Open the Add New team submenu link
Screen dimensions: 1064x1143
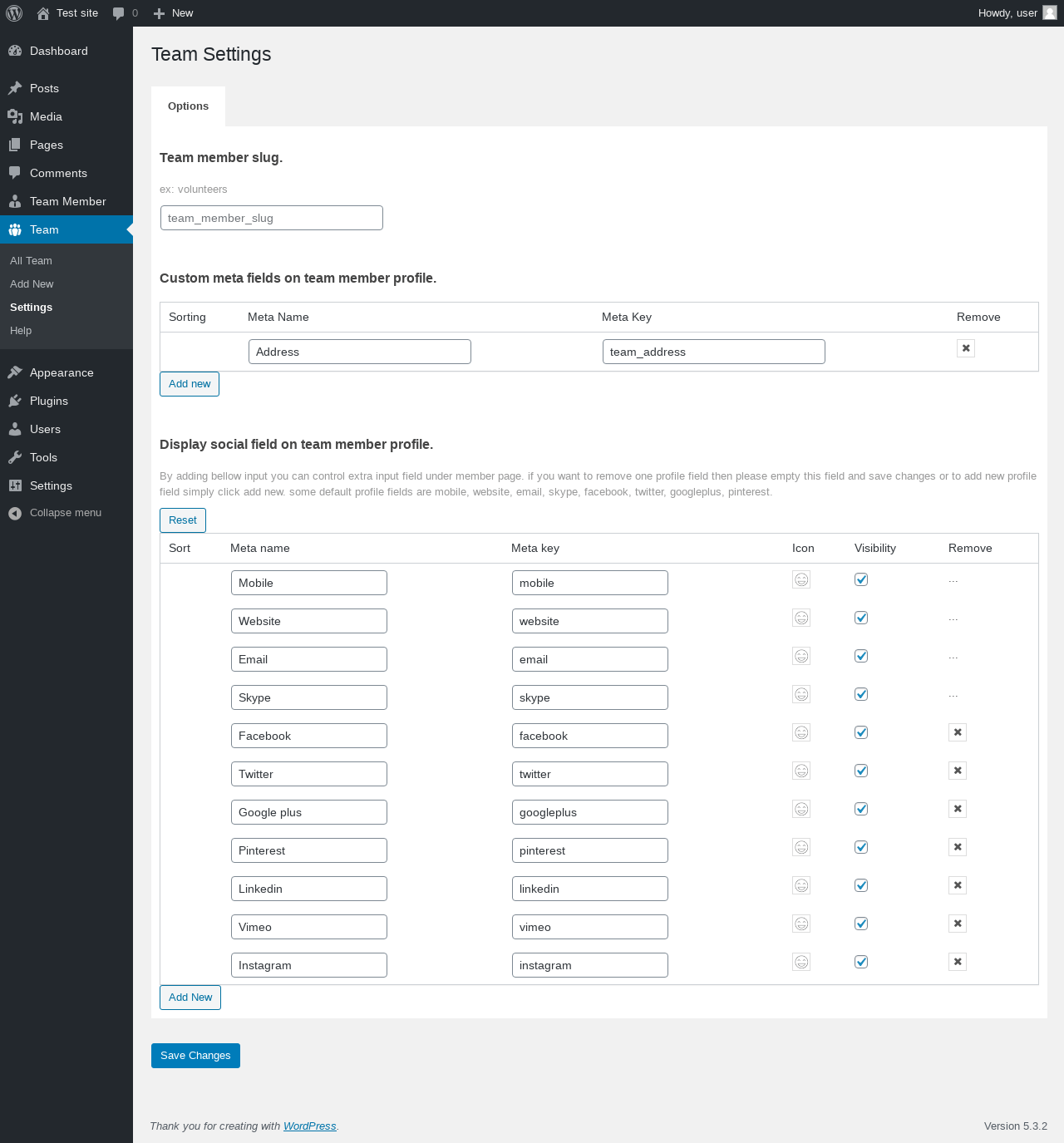(66, 284)
